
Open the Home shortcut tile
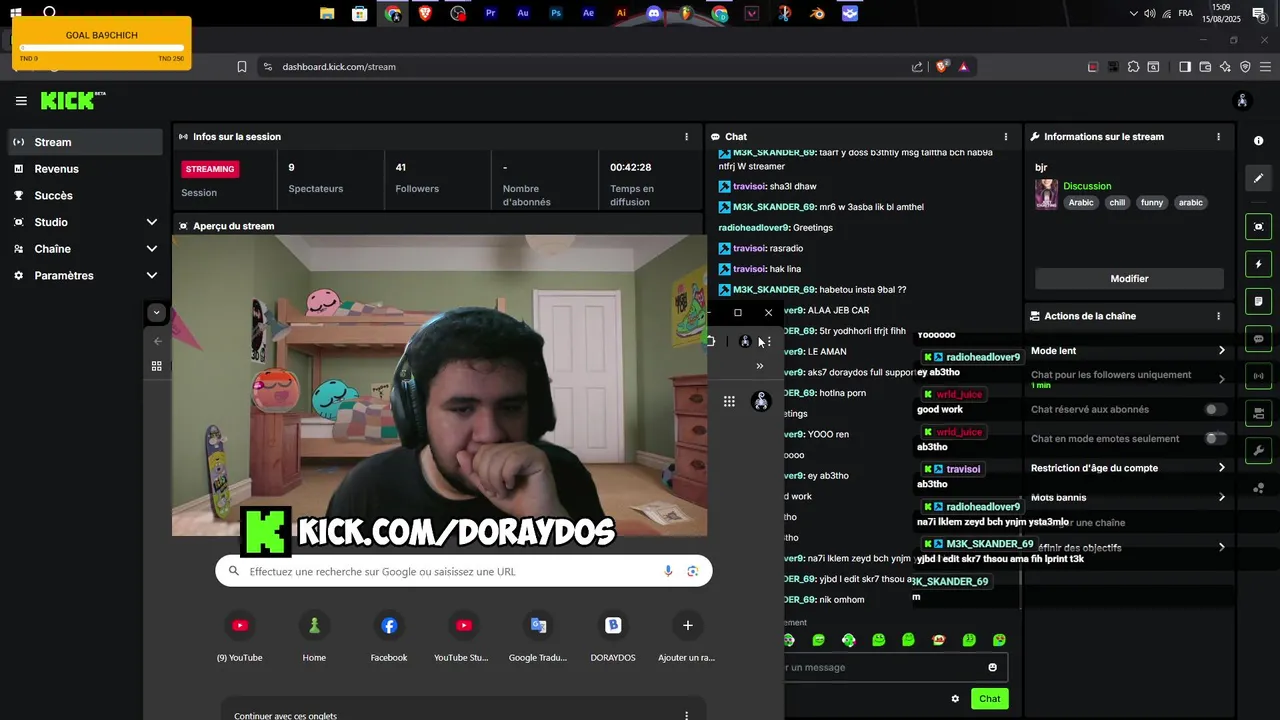[314, 637]
